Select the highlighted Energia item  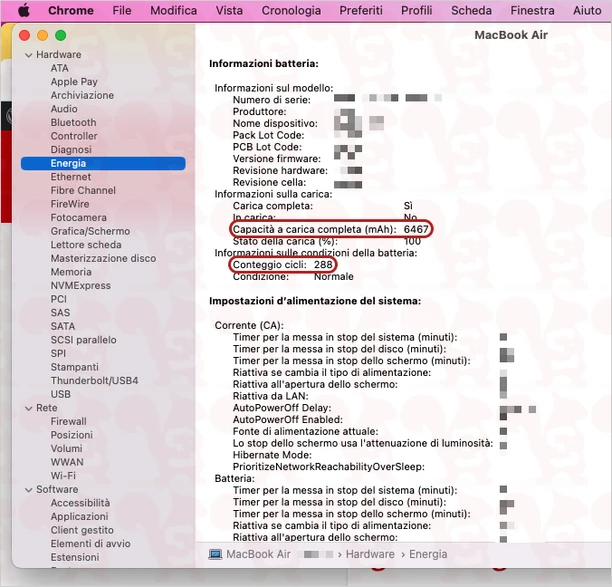click(103, 164)
